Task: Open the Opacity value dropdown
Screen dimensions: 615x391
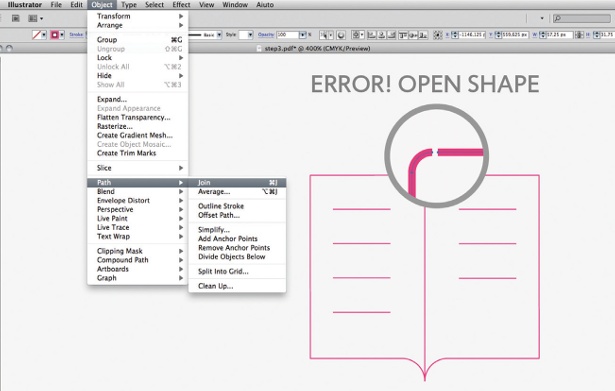Action: tap(302, 35)
